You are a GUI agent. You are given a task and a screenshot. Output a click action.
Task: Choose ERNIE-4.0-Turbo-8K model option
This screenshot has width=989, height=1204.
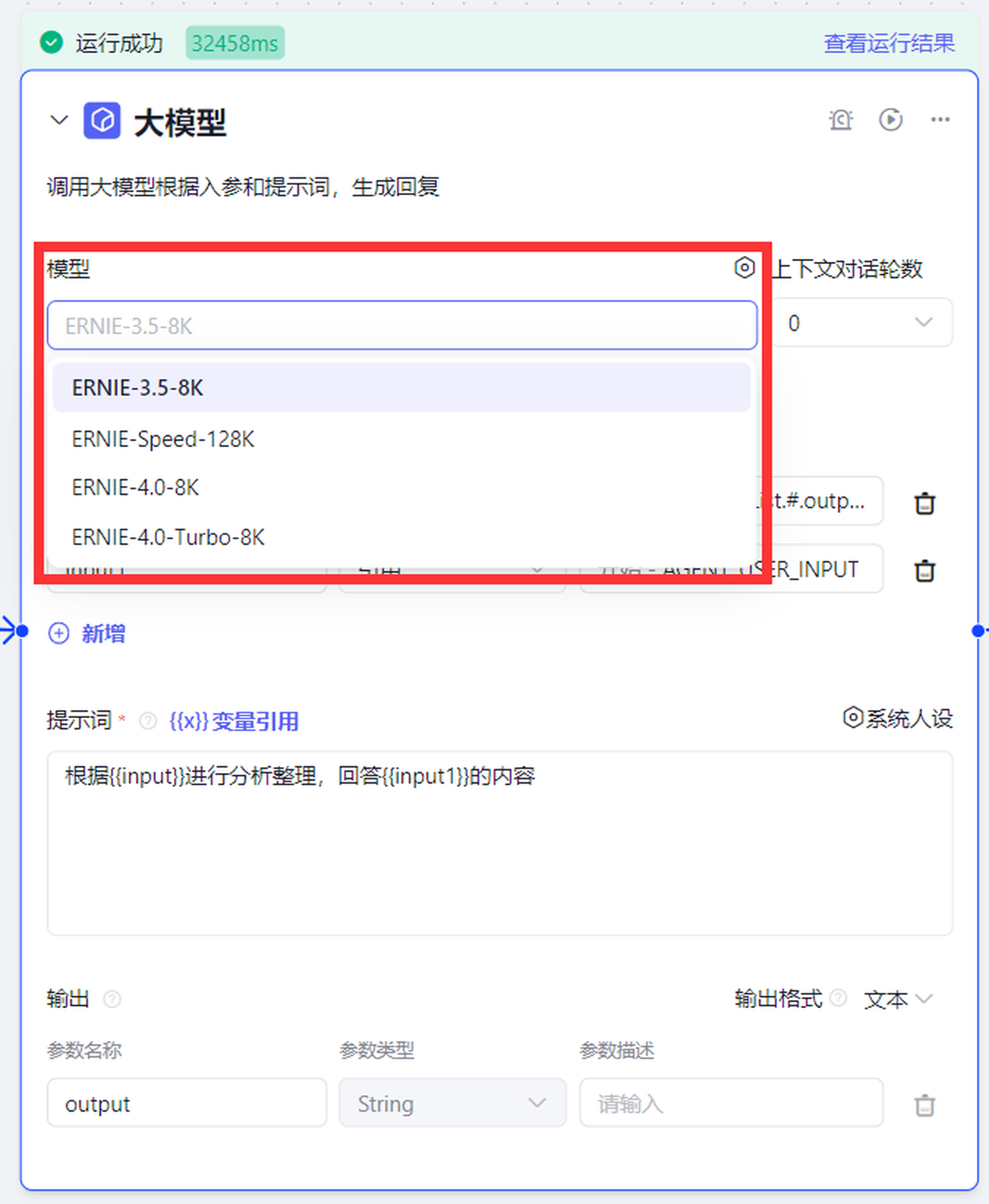pyautogui.click(x=402, y=537)
